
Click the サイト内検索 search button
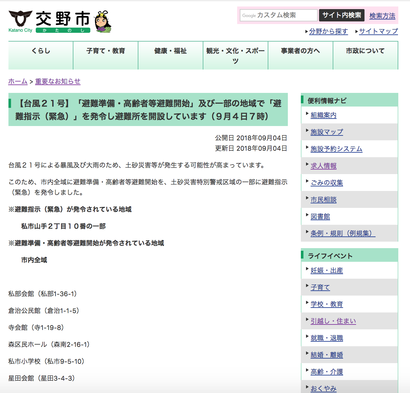pos(342,15)
